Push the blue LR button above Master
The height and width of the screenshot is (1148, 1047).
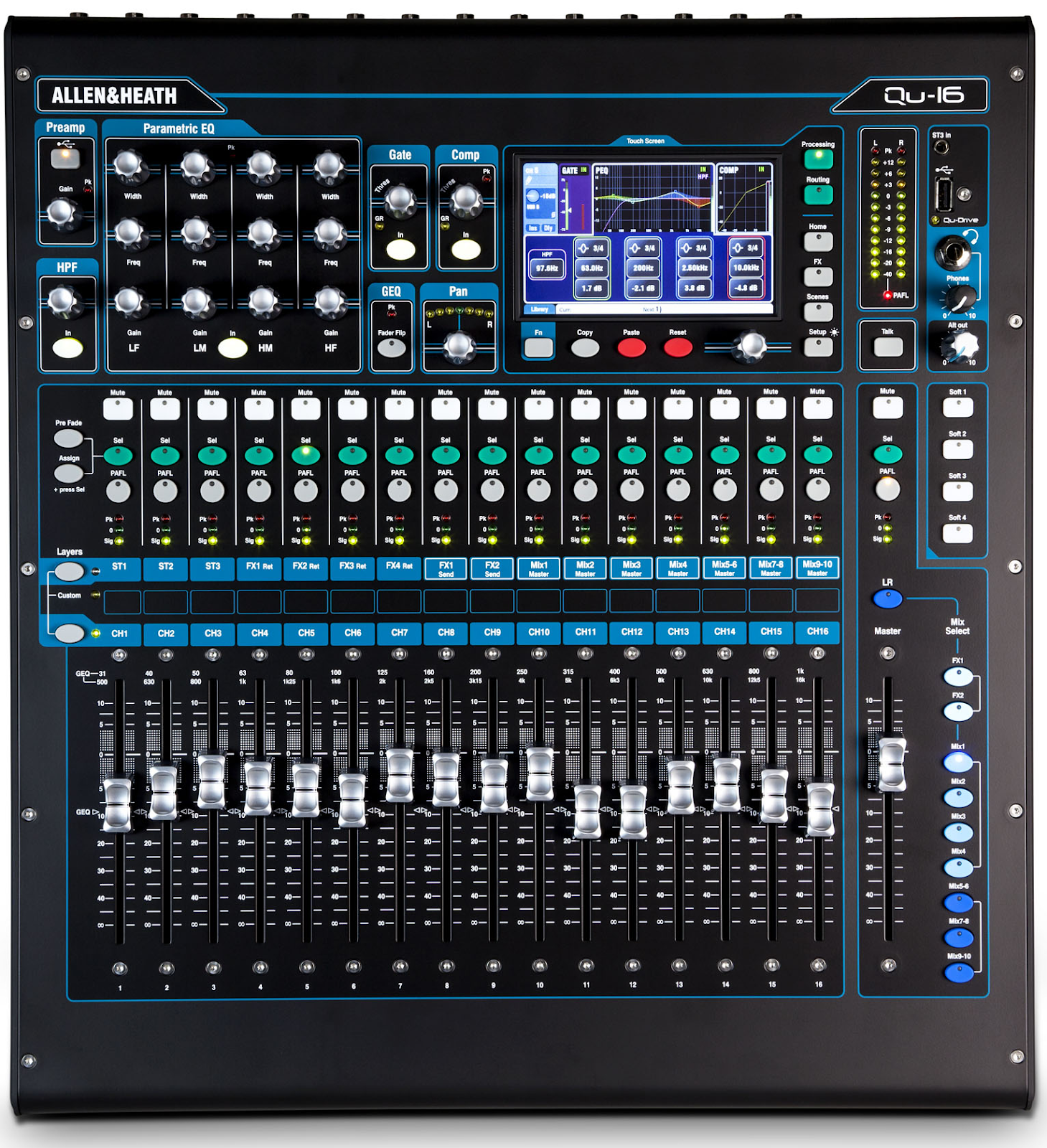888,598
